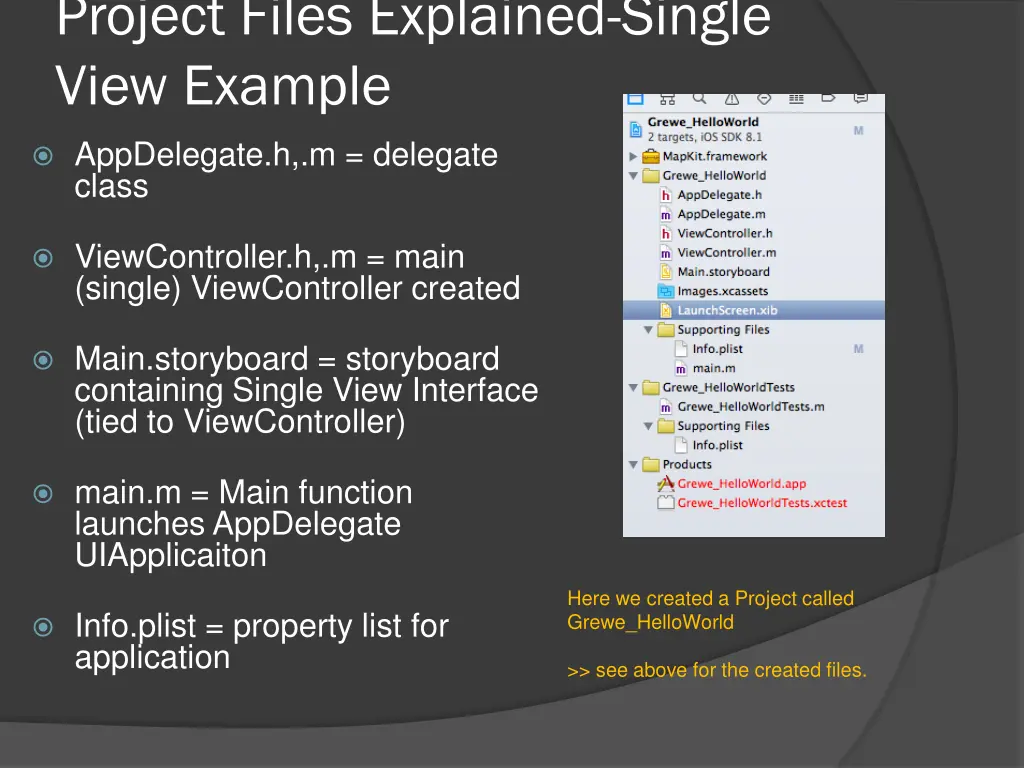Click the MapKit.framework toolbox icon
The height and width of the screenshot is (768, 1024).
(x=650, y=156)
